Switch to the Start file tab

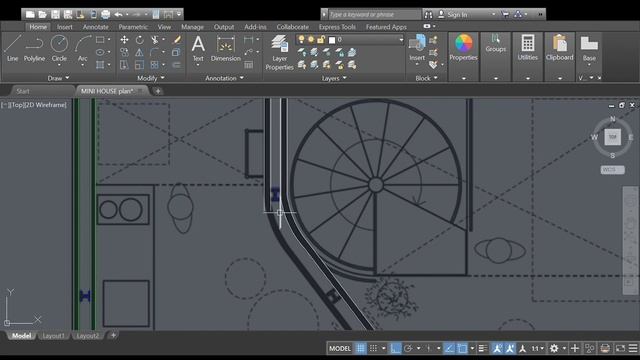tap(23, 91)
